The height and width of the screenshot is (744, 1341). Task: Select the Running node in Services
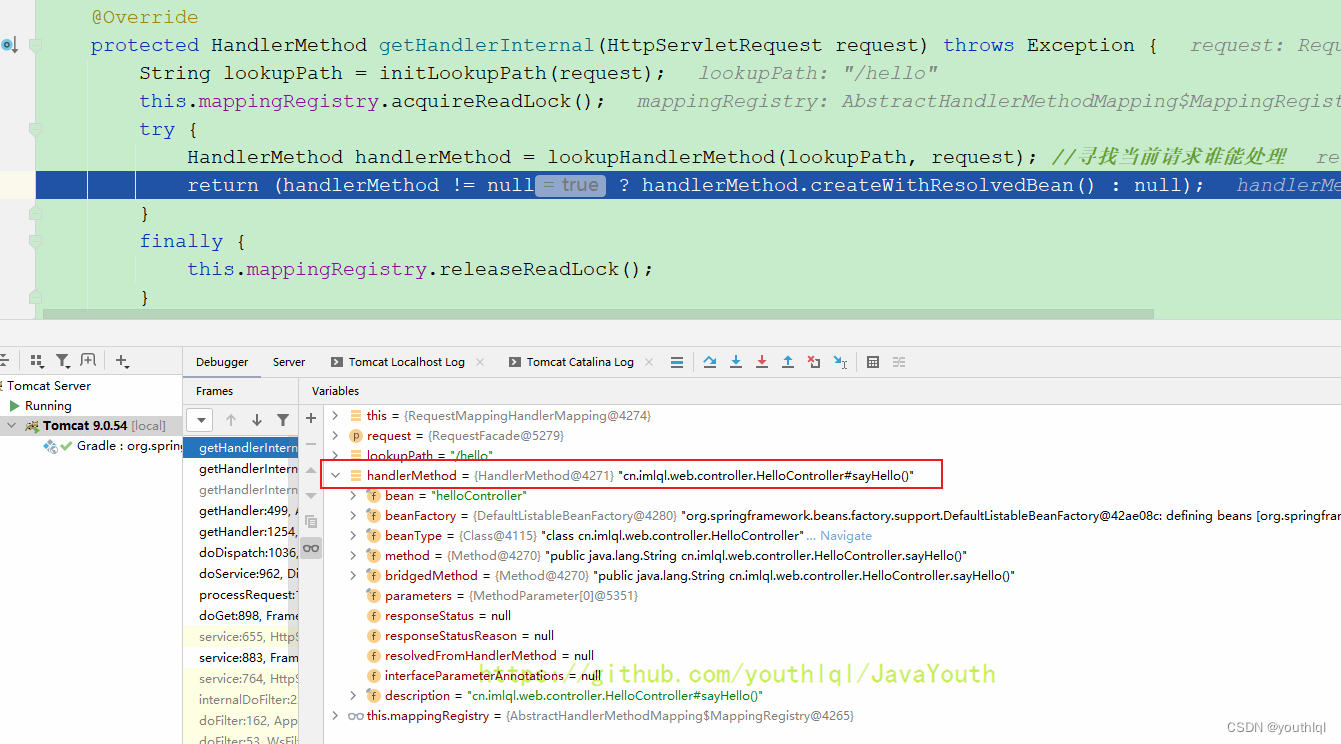(48, 405)
